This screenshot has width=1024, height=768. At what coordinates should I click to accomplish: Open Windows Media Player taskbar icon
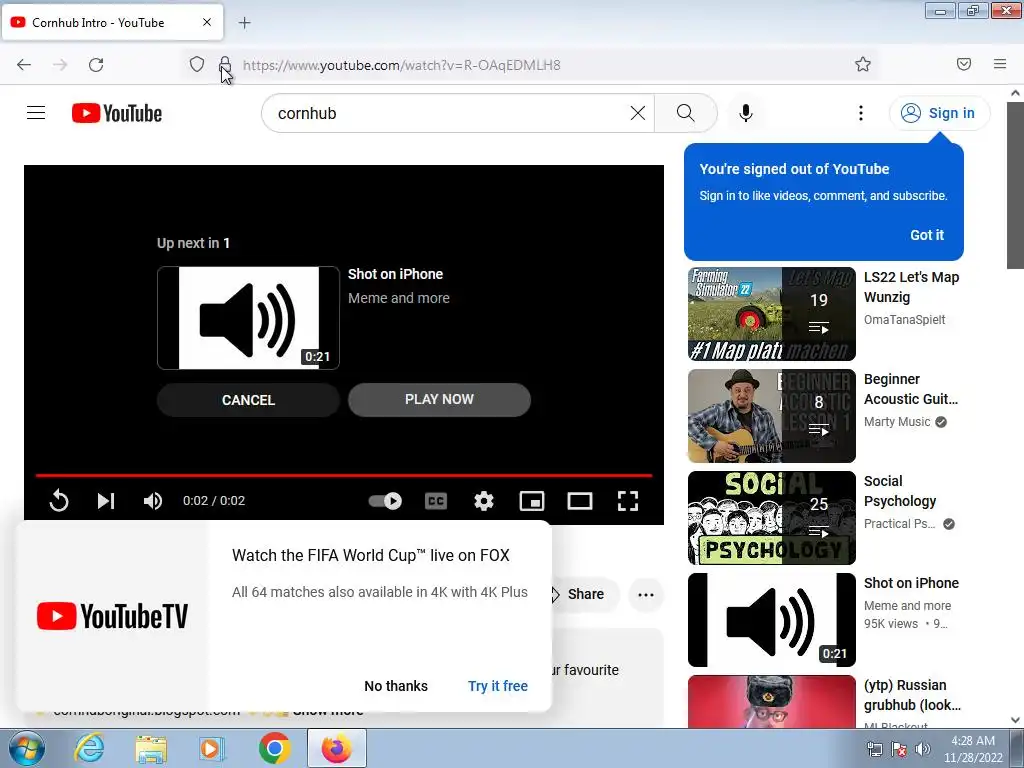click(212, 748)
